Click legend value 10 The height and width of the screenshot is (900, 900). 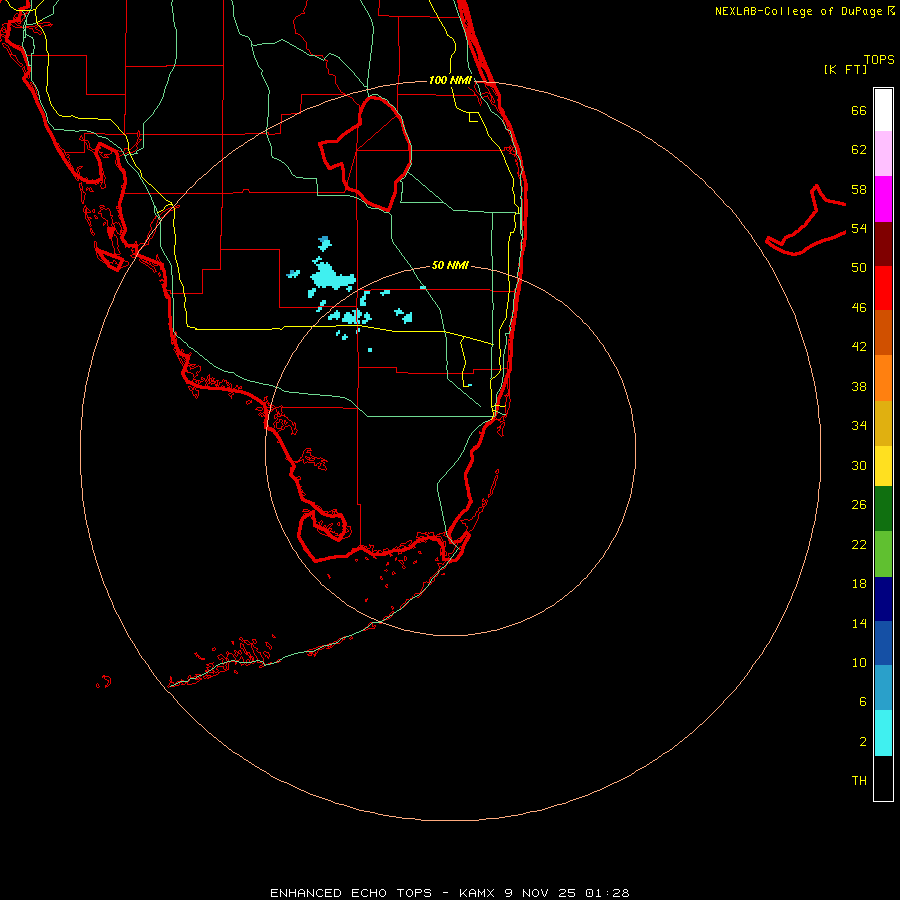(x=859, y=662)
